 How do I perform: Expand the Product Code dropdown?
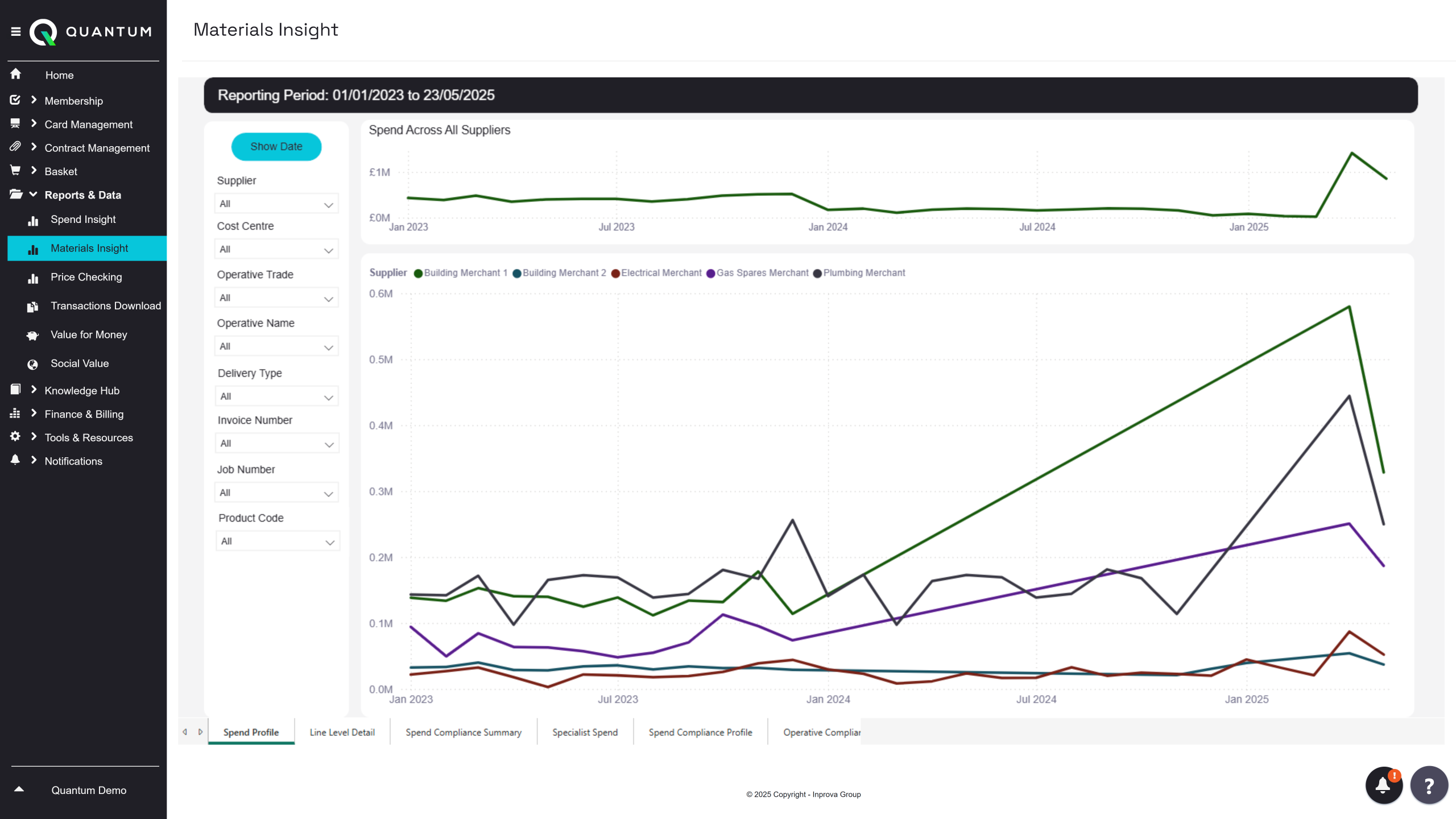(278, 541)
